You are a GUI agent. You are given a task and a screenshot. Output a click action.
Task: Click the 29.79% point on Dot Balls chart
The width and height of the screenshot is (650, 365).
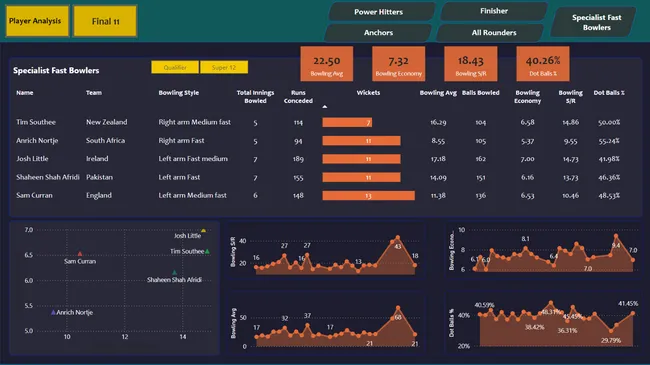click(611, 331)
